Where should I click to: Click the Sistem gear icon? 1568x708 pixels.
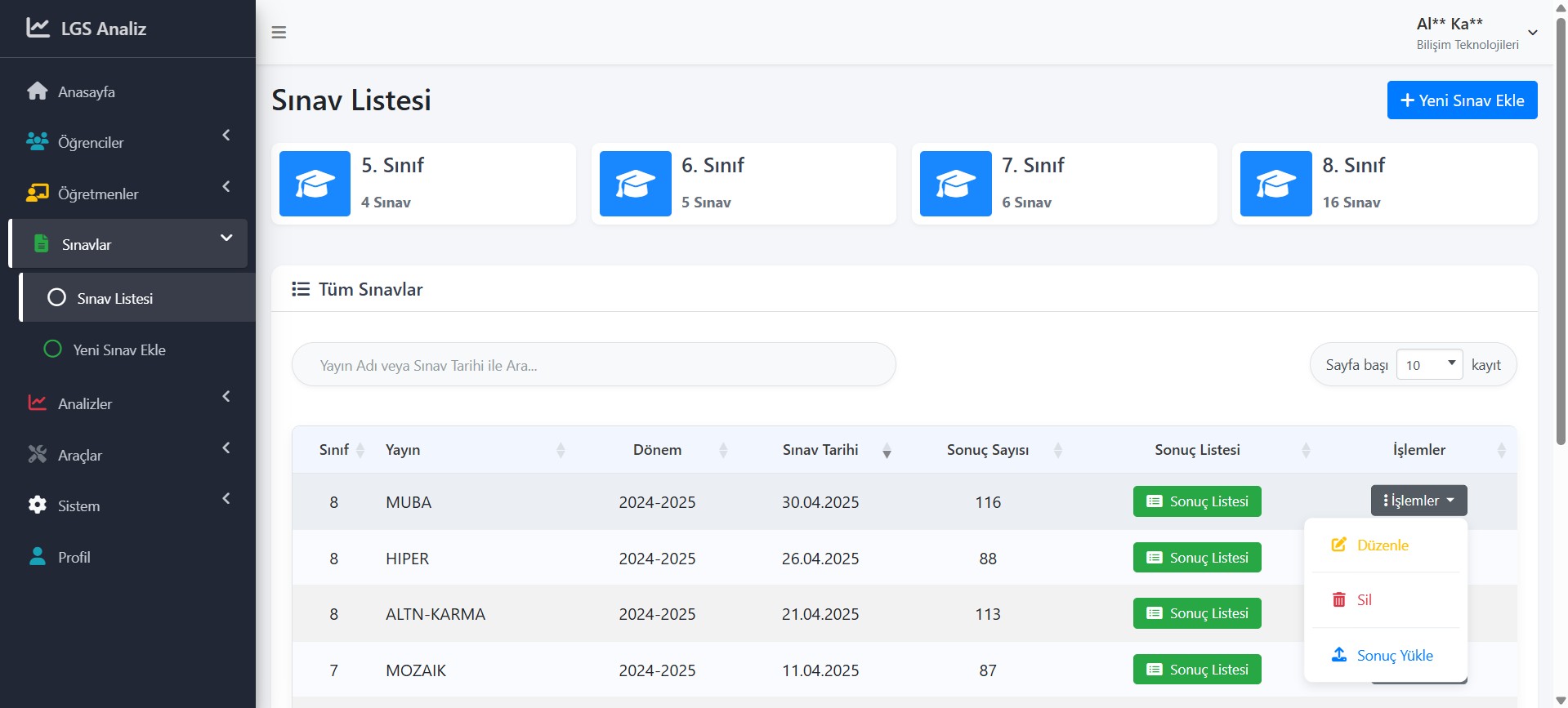[37, 505]
